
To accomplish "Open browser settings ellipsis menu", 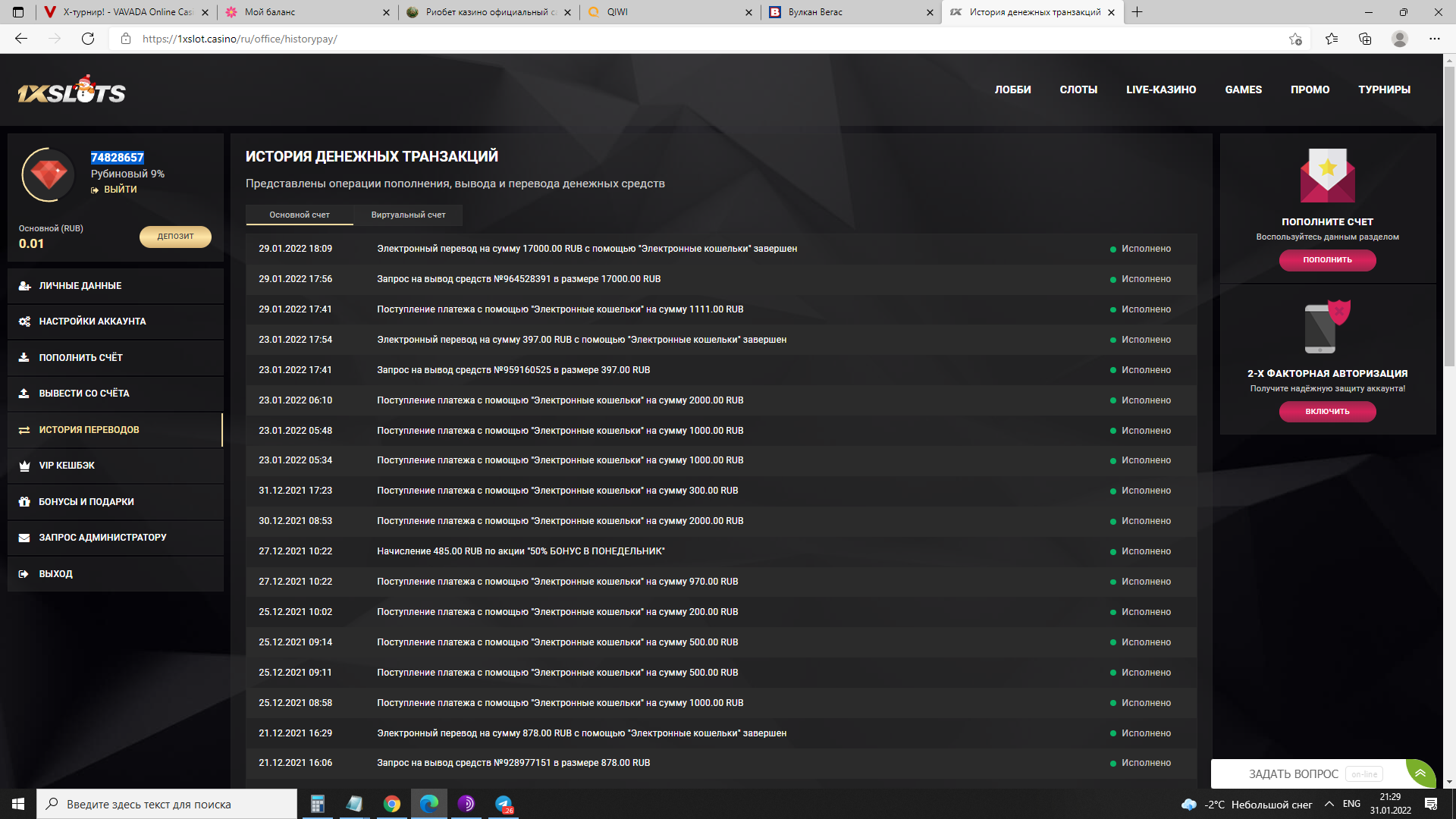I will click(x=1434, y=39).
